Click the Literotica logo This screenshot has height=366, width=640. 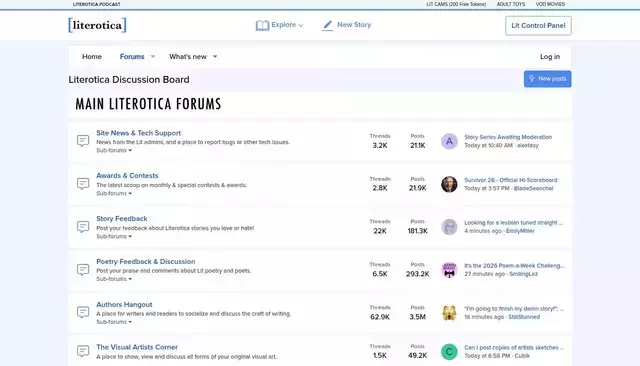(x=97, y=25)
